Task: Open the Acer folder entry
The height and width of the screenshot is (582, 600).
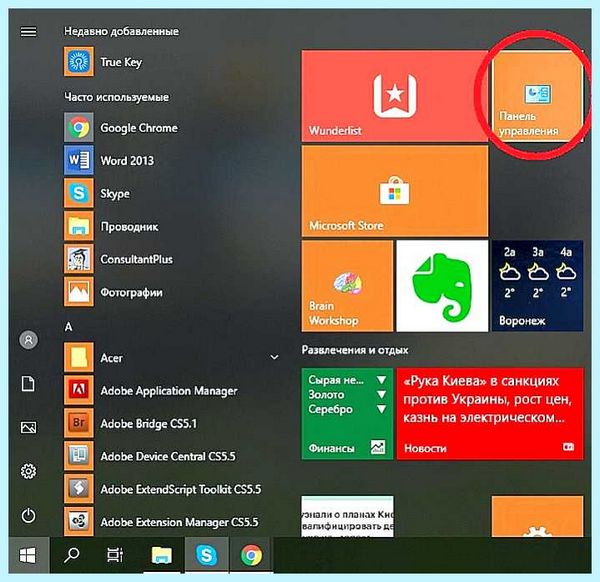Action: point(172,357)
